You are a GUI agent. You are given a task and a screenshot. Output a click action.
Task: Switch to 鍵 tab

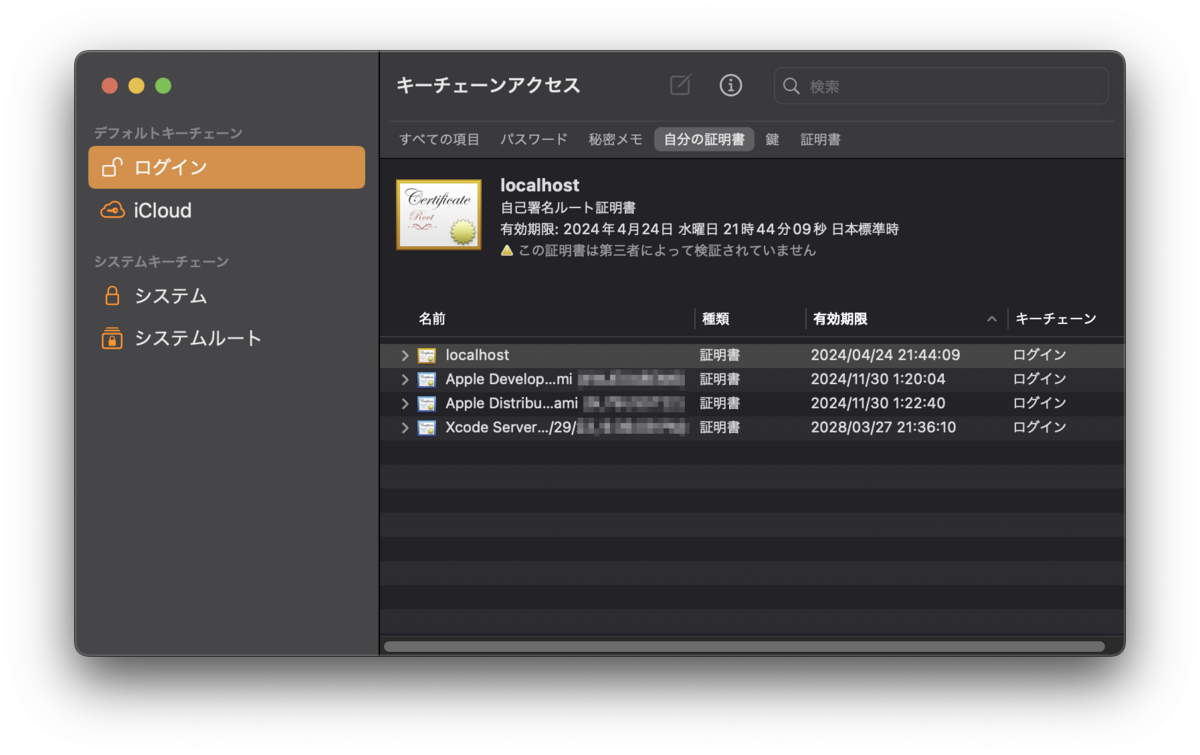pyautogui.click(x=772, y=139)
